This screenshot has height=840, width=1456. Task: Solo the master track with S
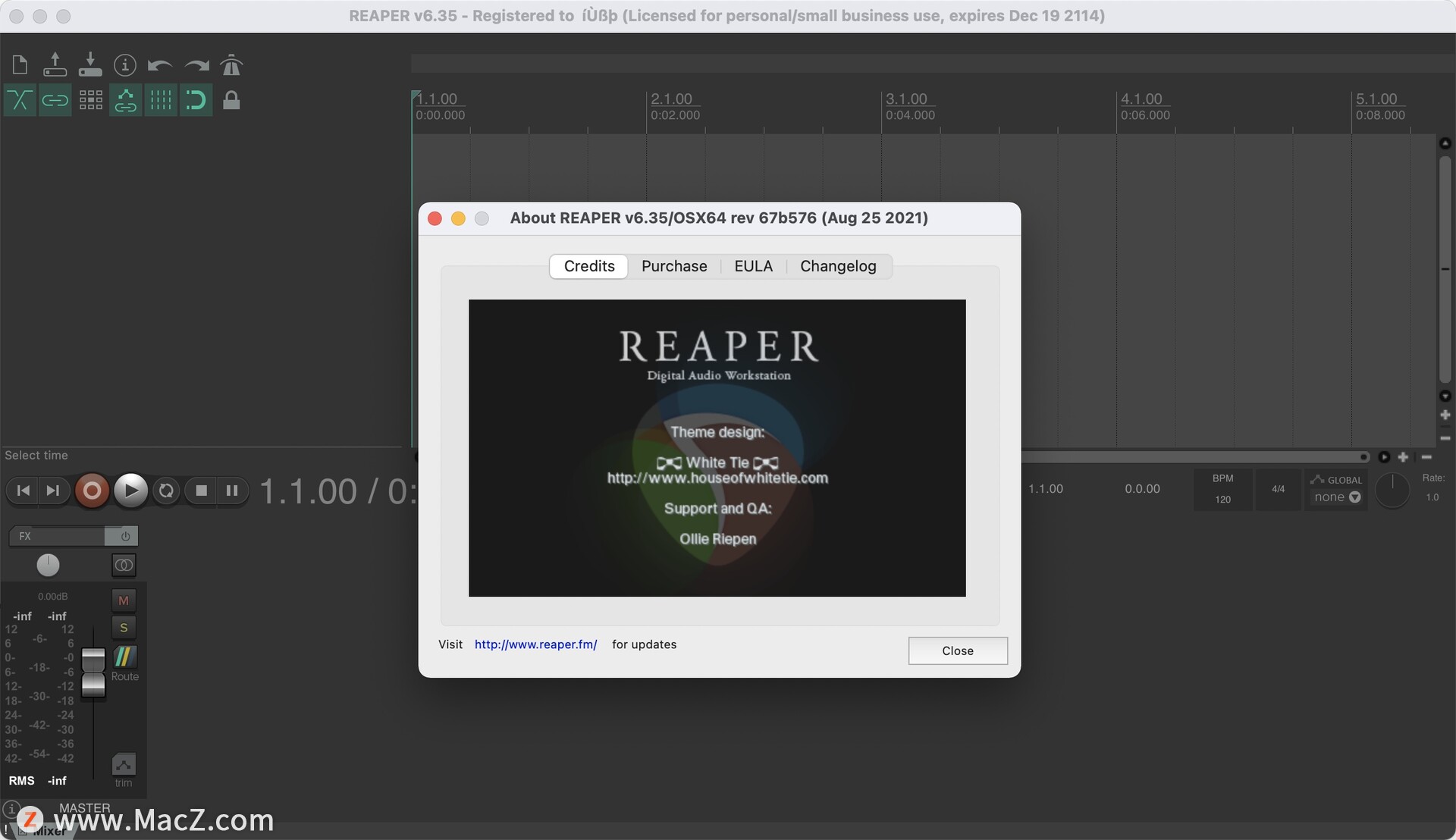pyautogui.click(x=124, y=628)
